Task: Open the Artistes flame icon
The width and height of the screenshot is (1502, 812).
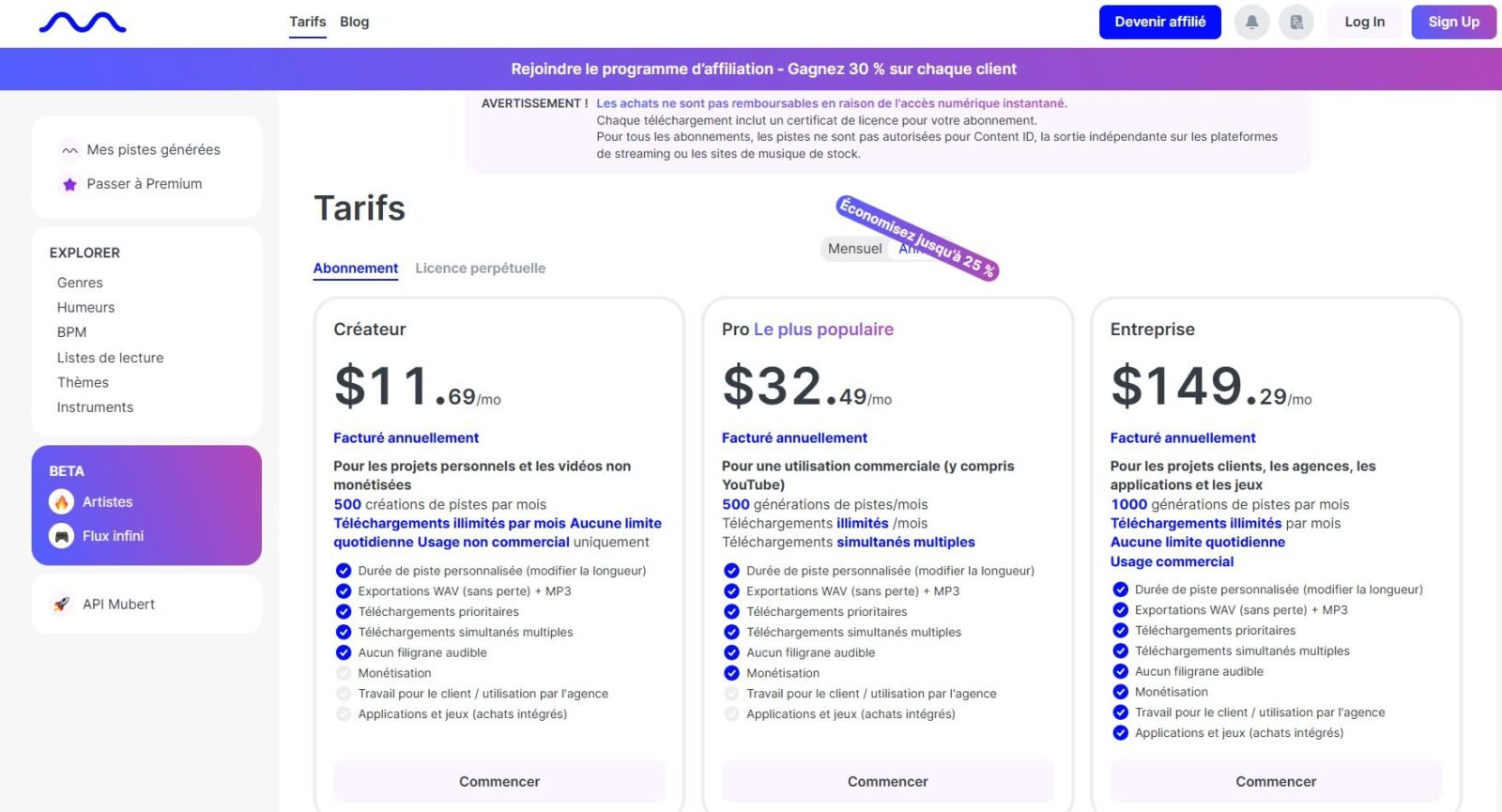Action: (x=62, y=502)
